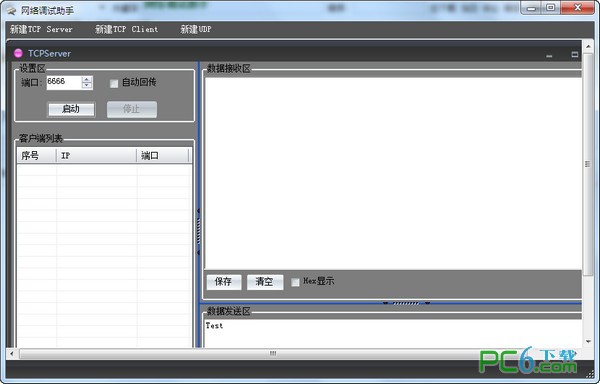Maximize the 网络调试助手 main window
Screen dimensions: 600x384
coord(550,8)
